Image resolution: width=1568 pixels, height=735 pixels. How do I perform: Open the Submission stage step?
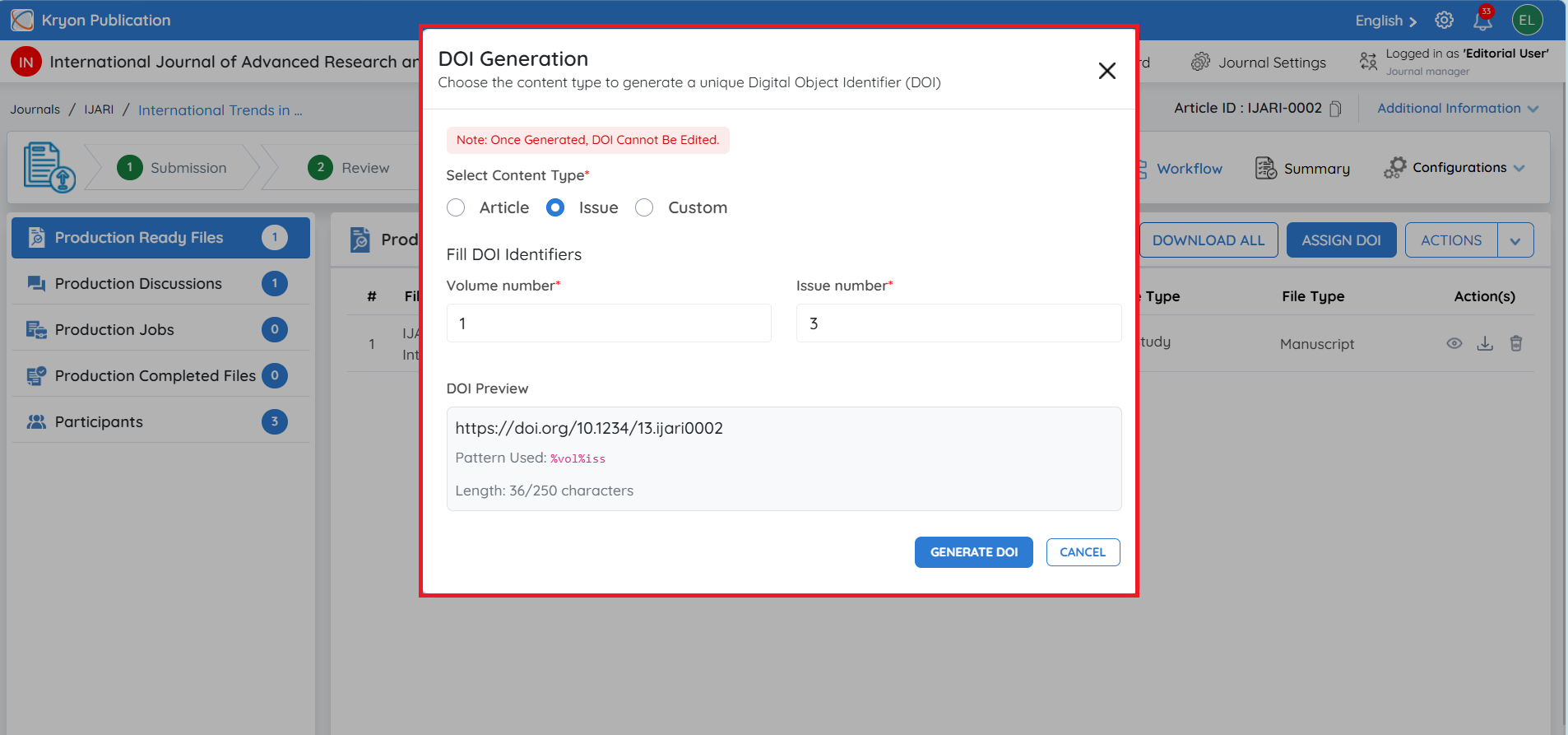pos(172,167)
